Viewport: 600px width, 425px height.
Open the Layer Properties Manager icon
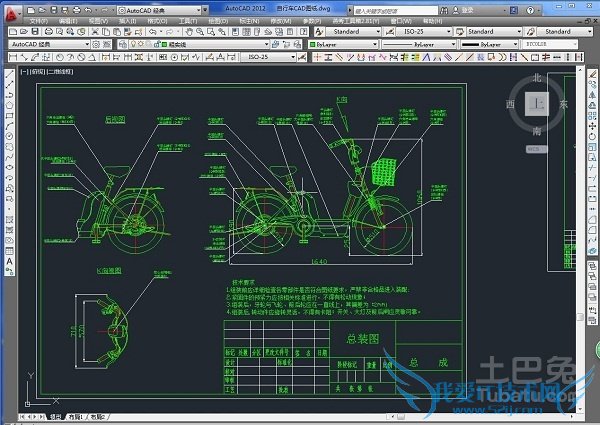point(122,44)
